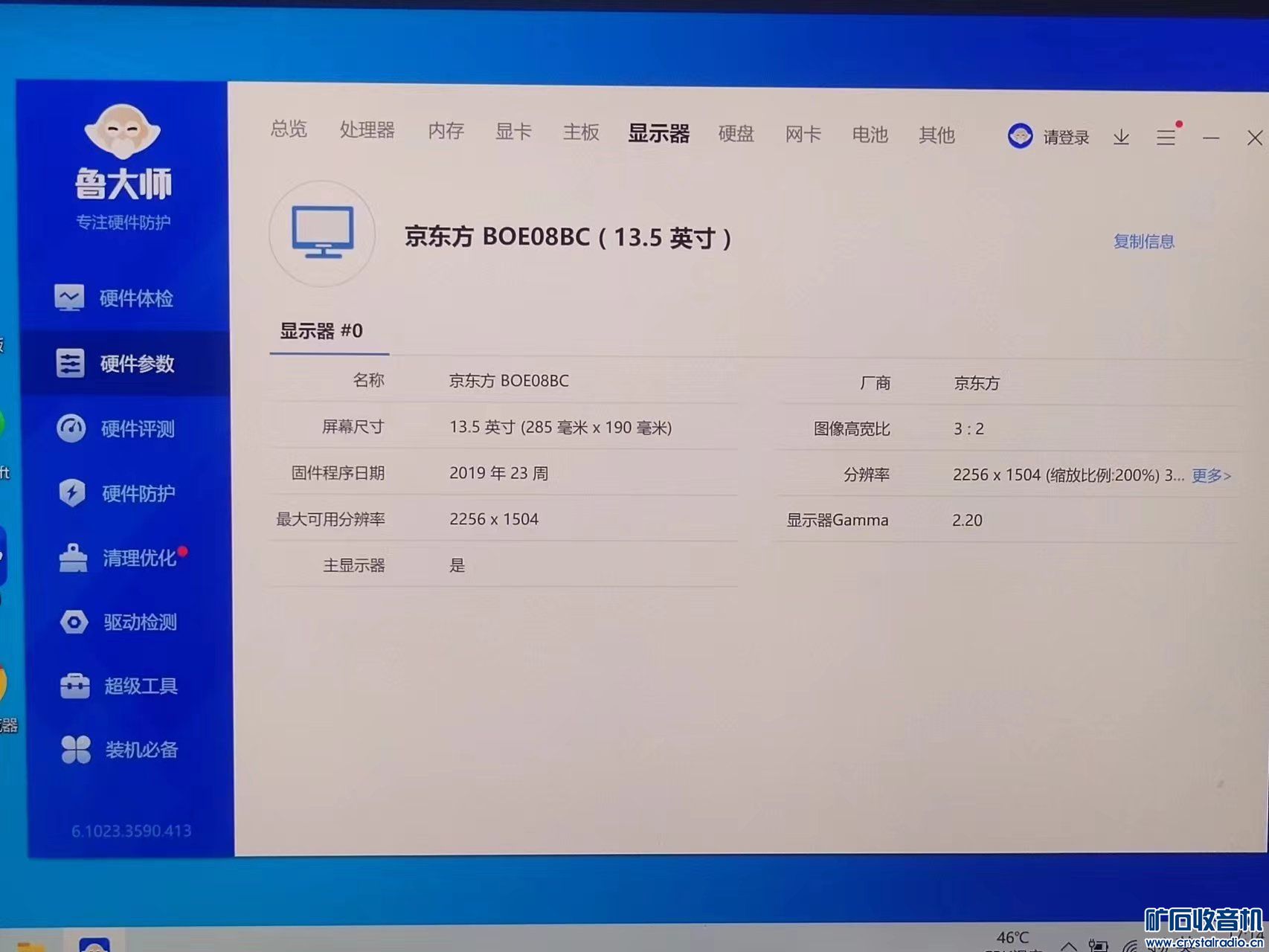The height and width of the screenshot is (952, 1269).
Task: Switch to 处理器 processor tab
Action: point(367,130)
